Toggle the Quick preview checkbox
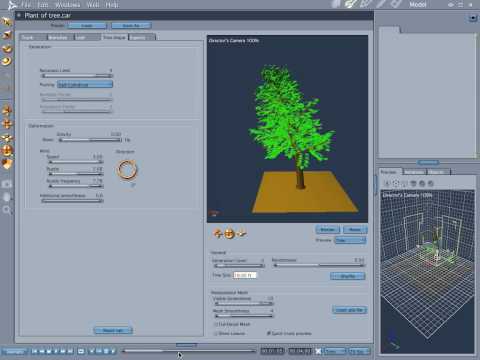 269,333
